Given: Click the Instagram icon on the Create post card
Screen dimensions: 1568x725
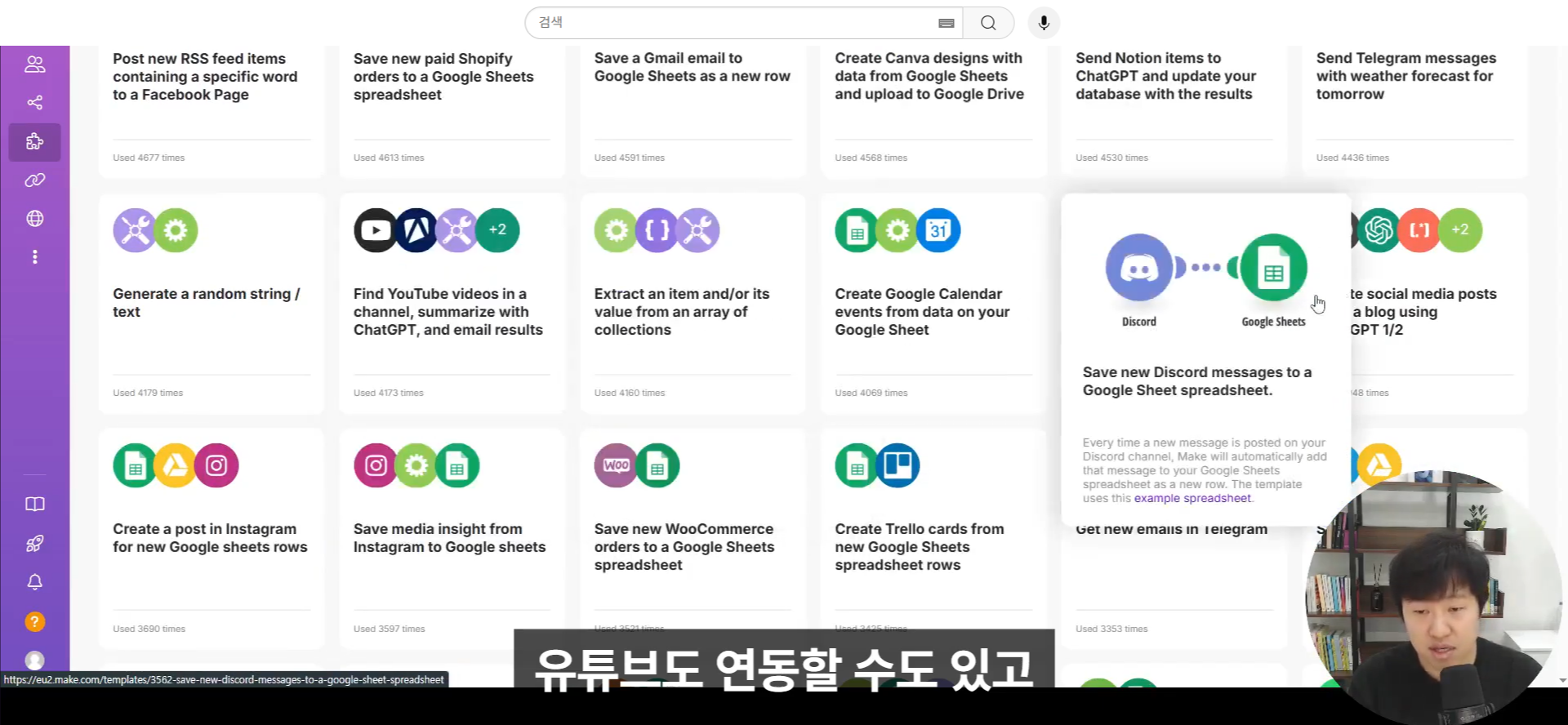Looking at the screenshot, I should (216, 465).
